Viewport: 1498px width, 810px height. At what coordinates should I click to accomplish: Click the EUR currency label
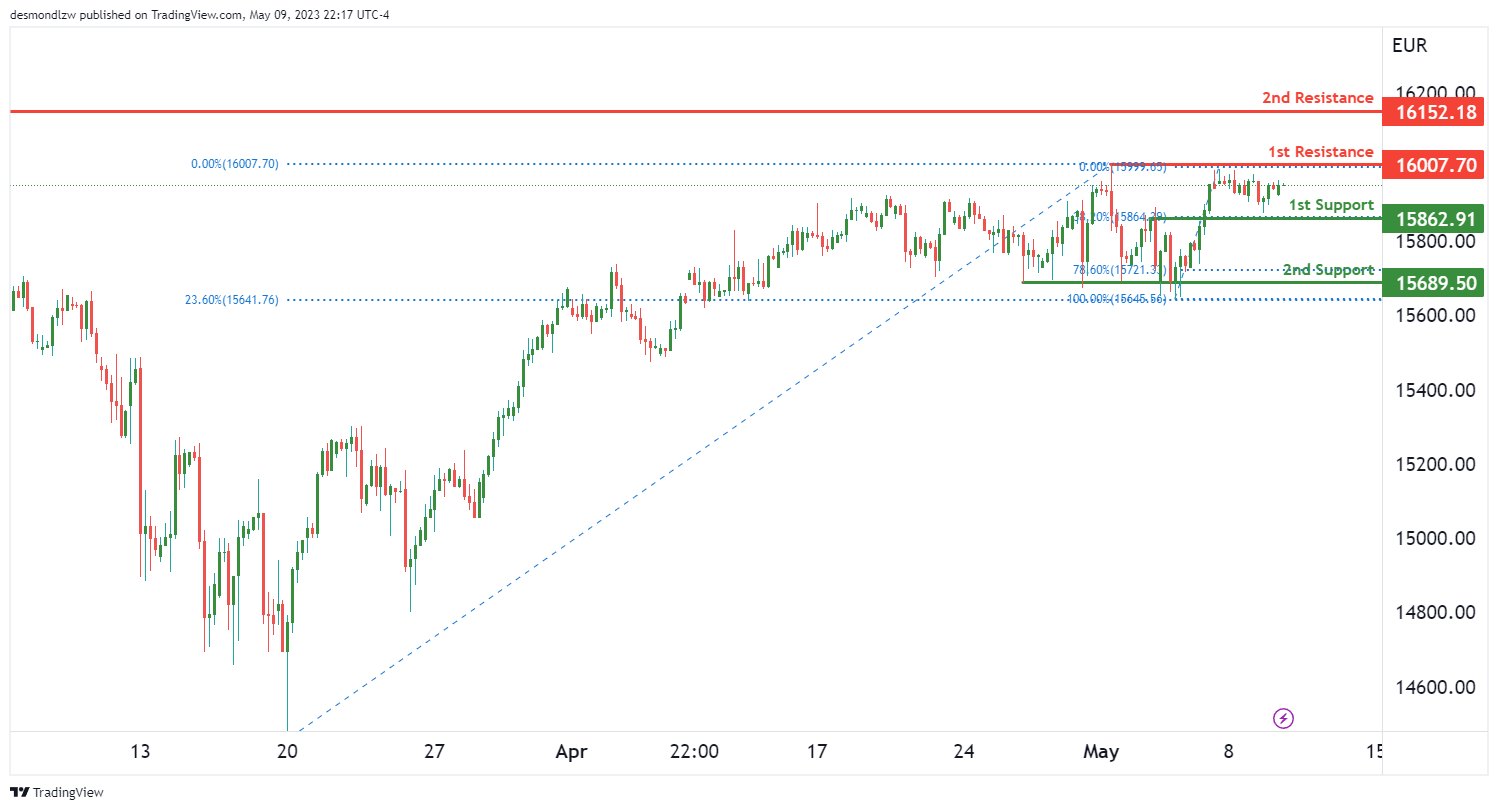(x=1409, y=45)
